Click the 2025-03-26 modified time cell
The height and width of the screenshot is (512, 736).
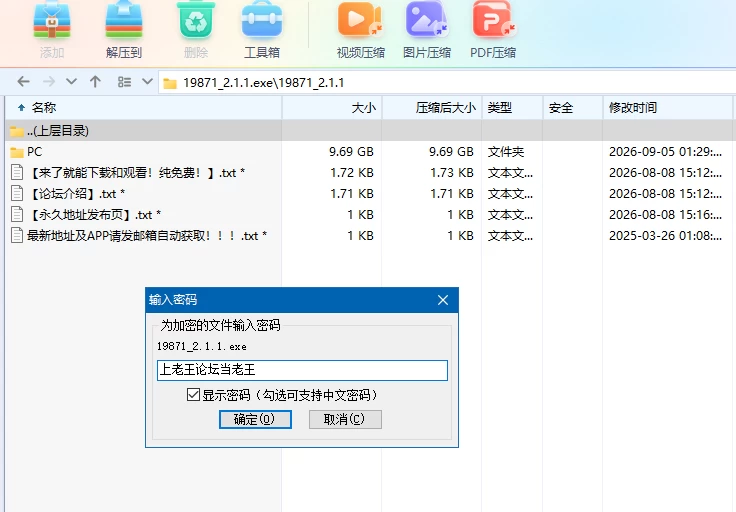pos(665,236)
